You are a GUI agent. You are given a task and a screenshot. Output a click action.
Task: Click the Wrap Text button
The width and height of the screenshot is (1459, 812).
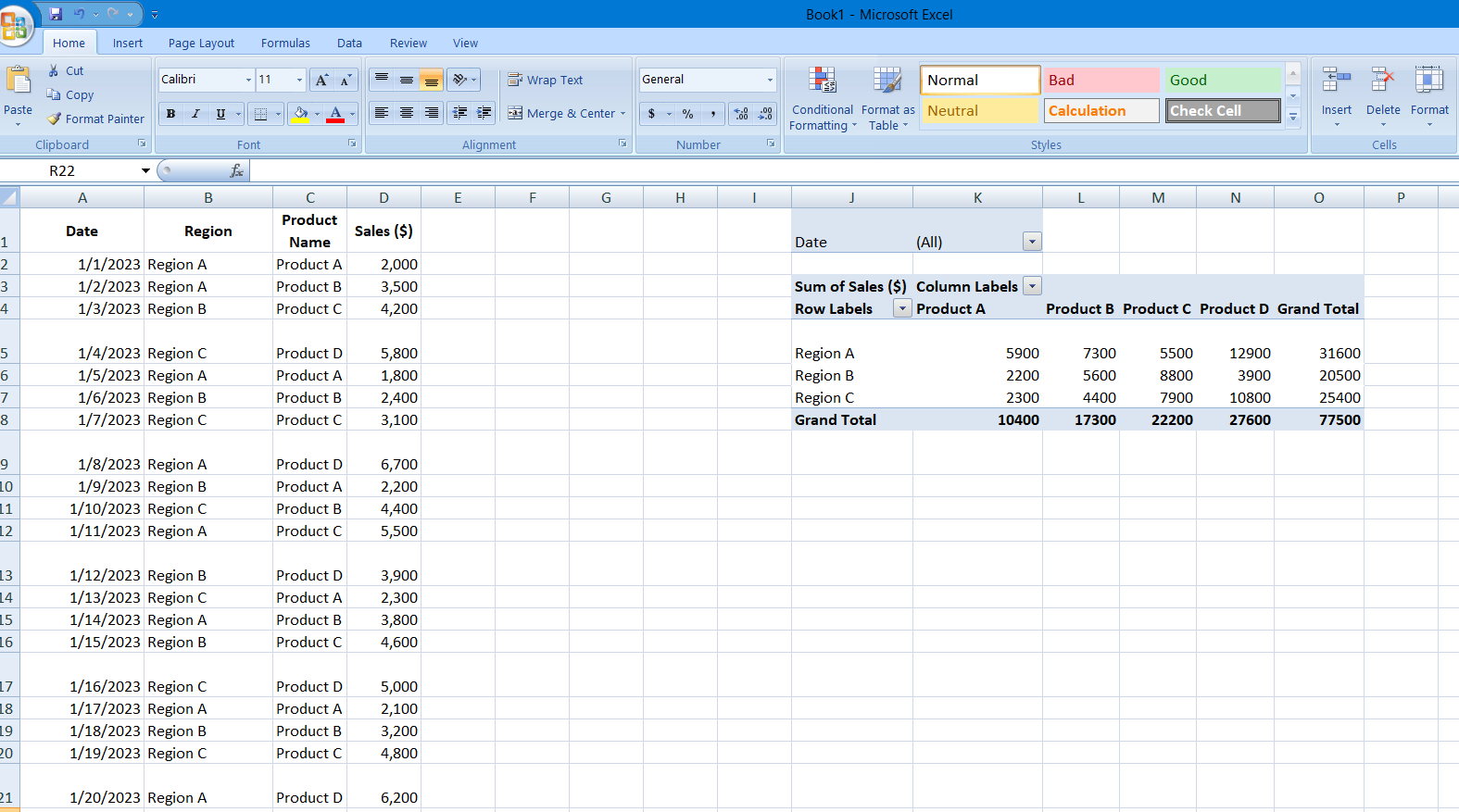pos(546,80)
